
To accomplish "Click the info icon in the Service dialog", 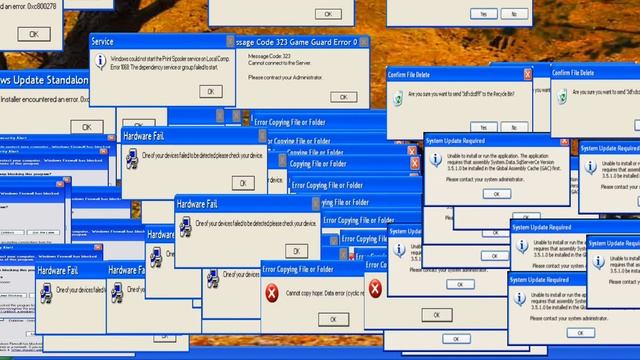I will (x=100, y=61).
